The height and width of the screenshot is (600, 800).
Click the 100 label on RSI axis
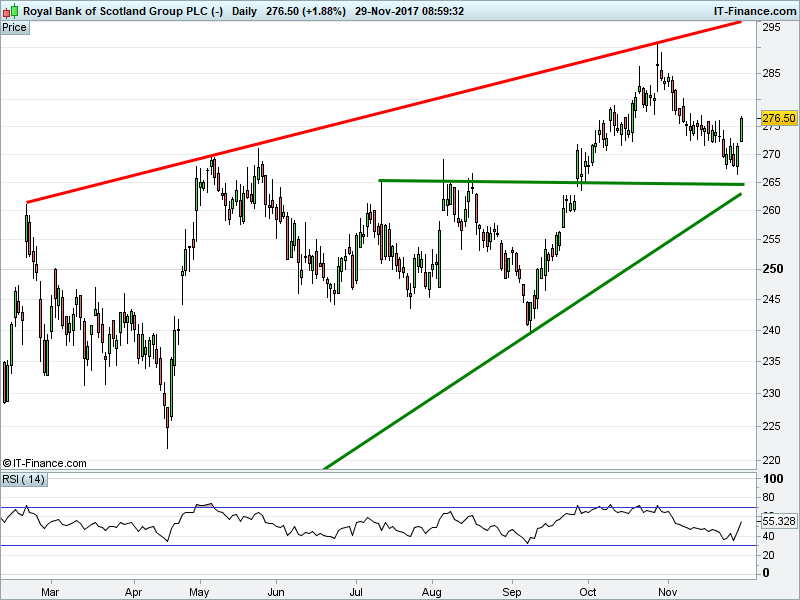pyautogui.click(x=772, y=479)
